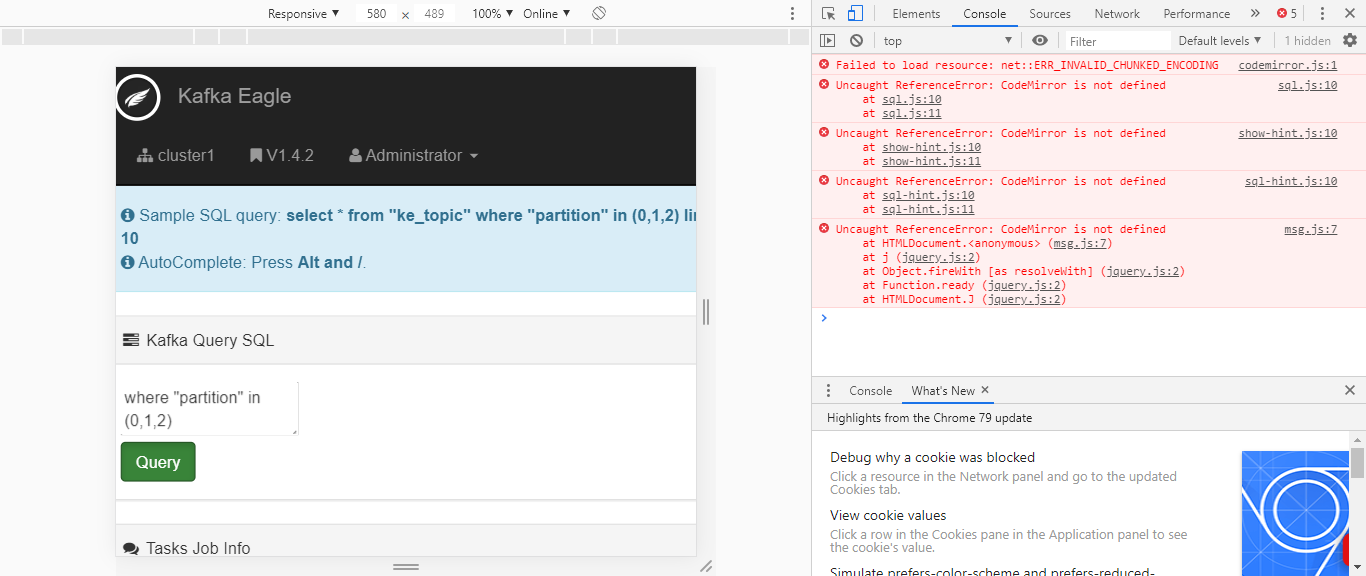The height and width of the screenshot is (576, 1366).
Task: Show more DevTools tabs chevron
Action: point(1255,14)
